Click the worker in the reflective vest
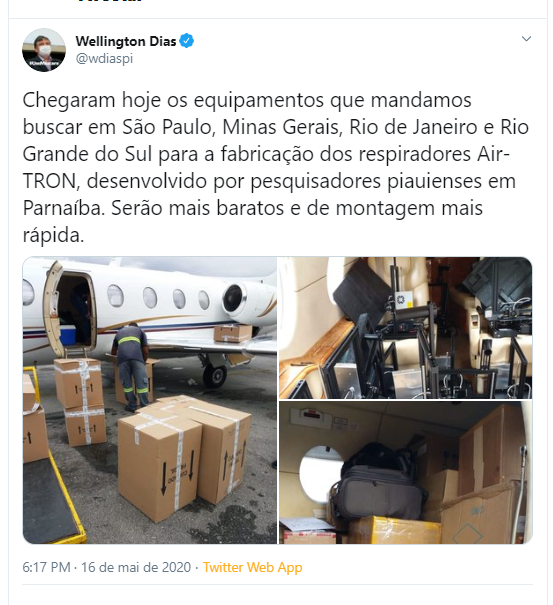553x605 pixels. coord(131,367)
